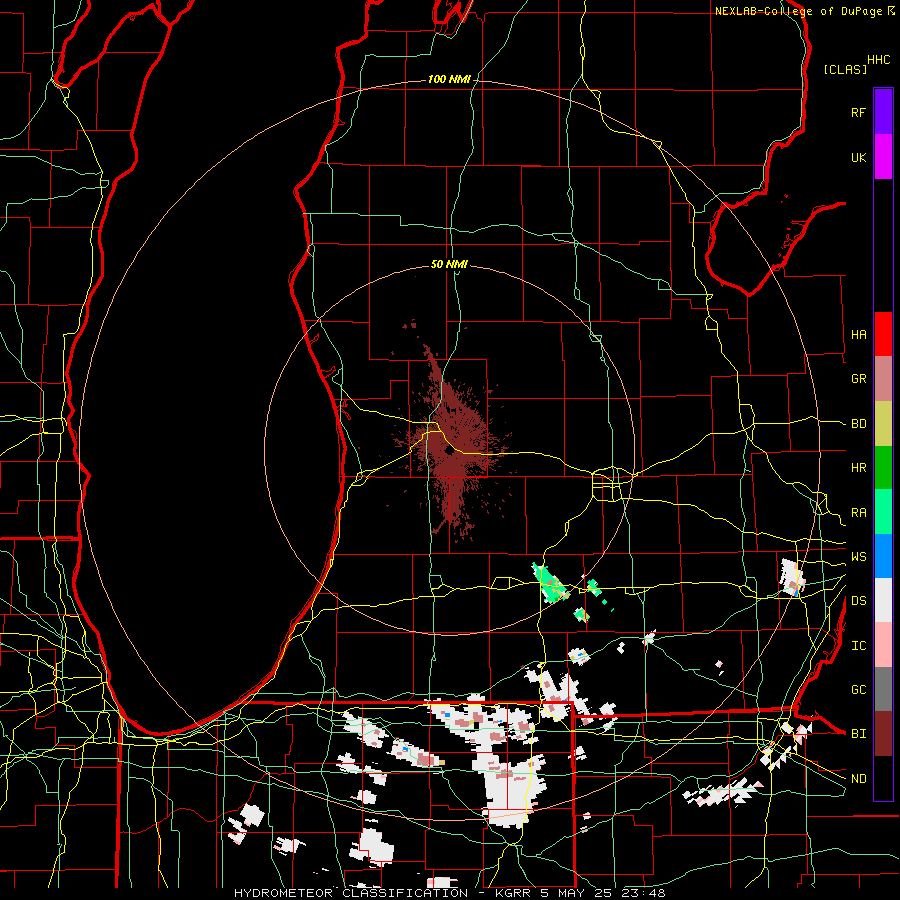Image resolution: width=900 pixels, height=900 pixels.
Task: Click the BD legend label
Action: pos(858,424)
